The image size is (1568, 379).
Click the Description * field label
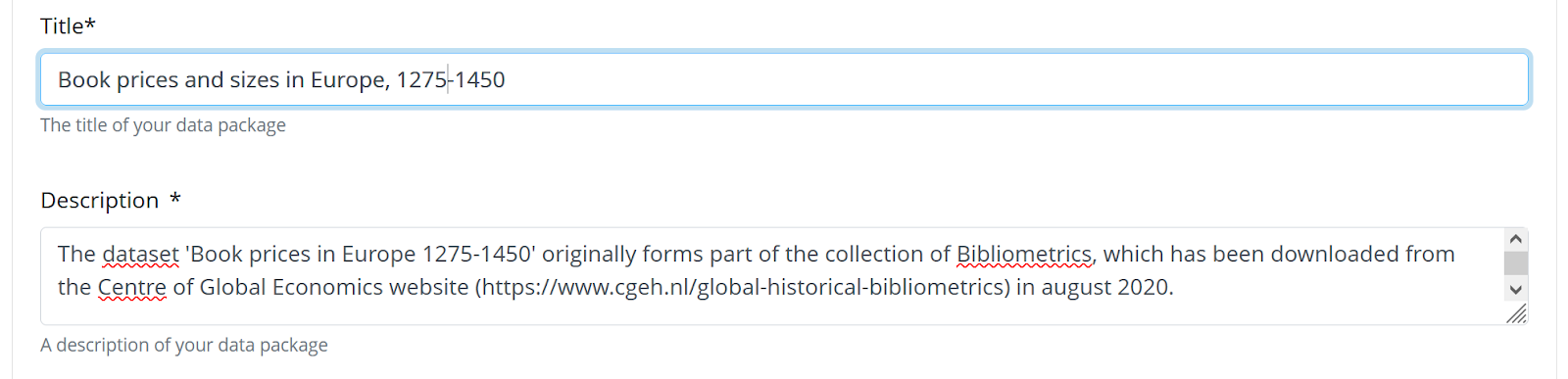pos(111,200)
